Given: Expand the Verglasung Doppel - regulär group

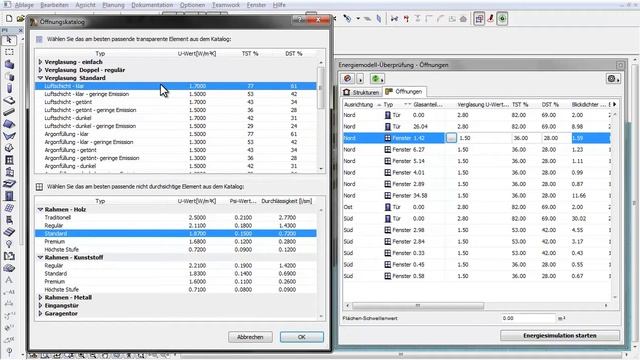Looking at the screenshot, I should tap(40, 70).
